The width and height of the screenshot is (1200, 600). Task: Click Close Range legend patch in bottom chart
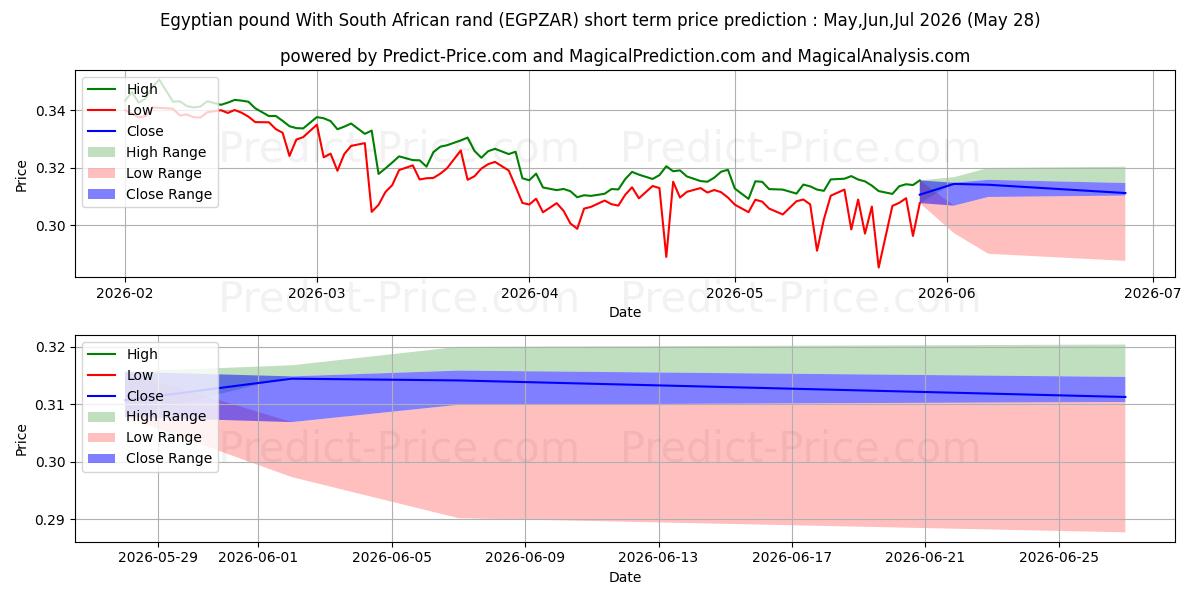[x=103, y=458]
